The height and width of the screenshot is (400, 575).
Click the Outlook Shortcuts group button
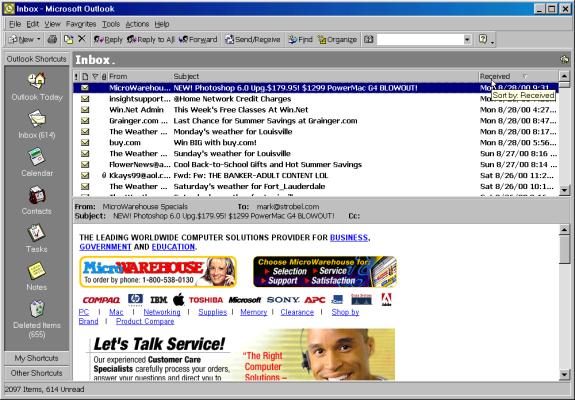coord(36,59)
